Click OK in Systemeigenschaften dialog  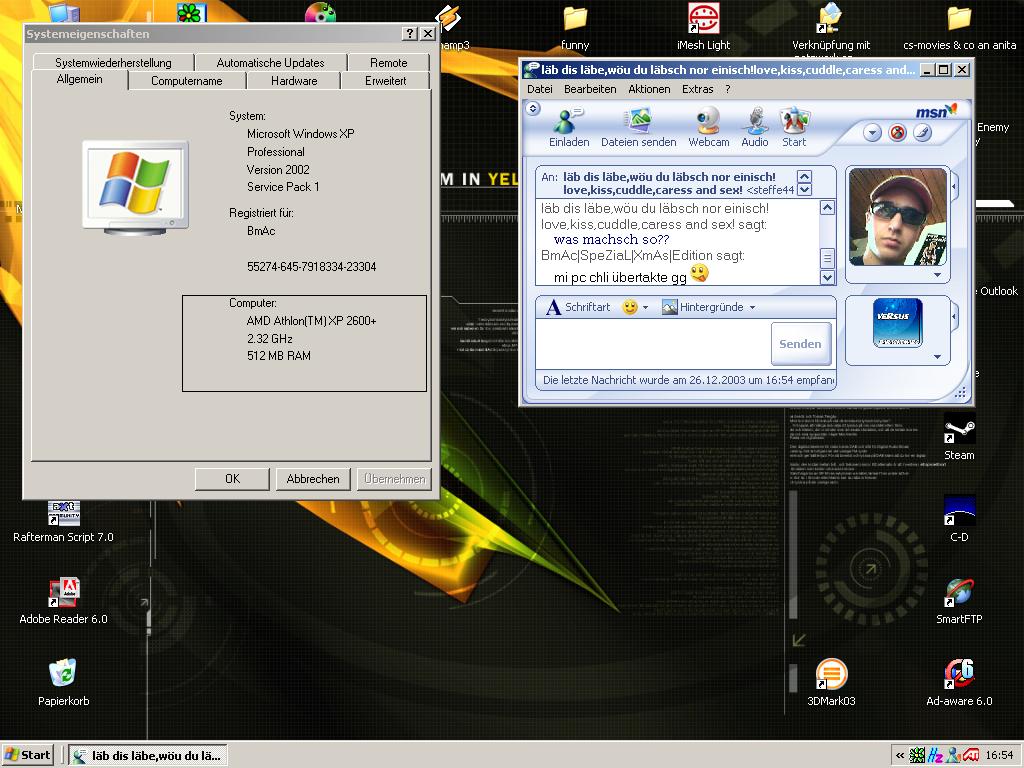click(x=232, y=479)
